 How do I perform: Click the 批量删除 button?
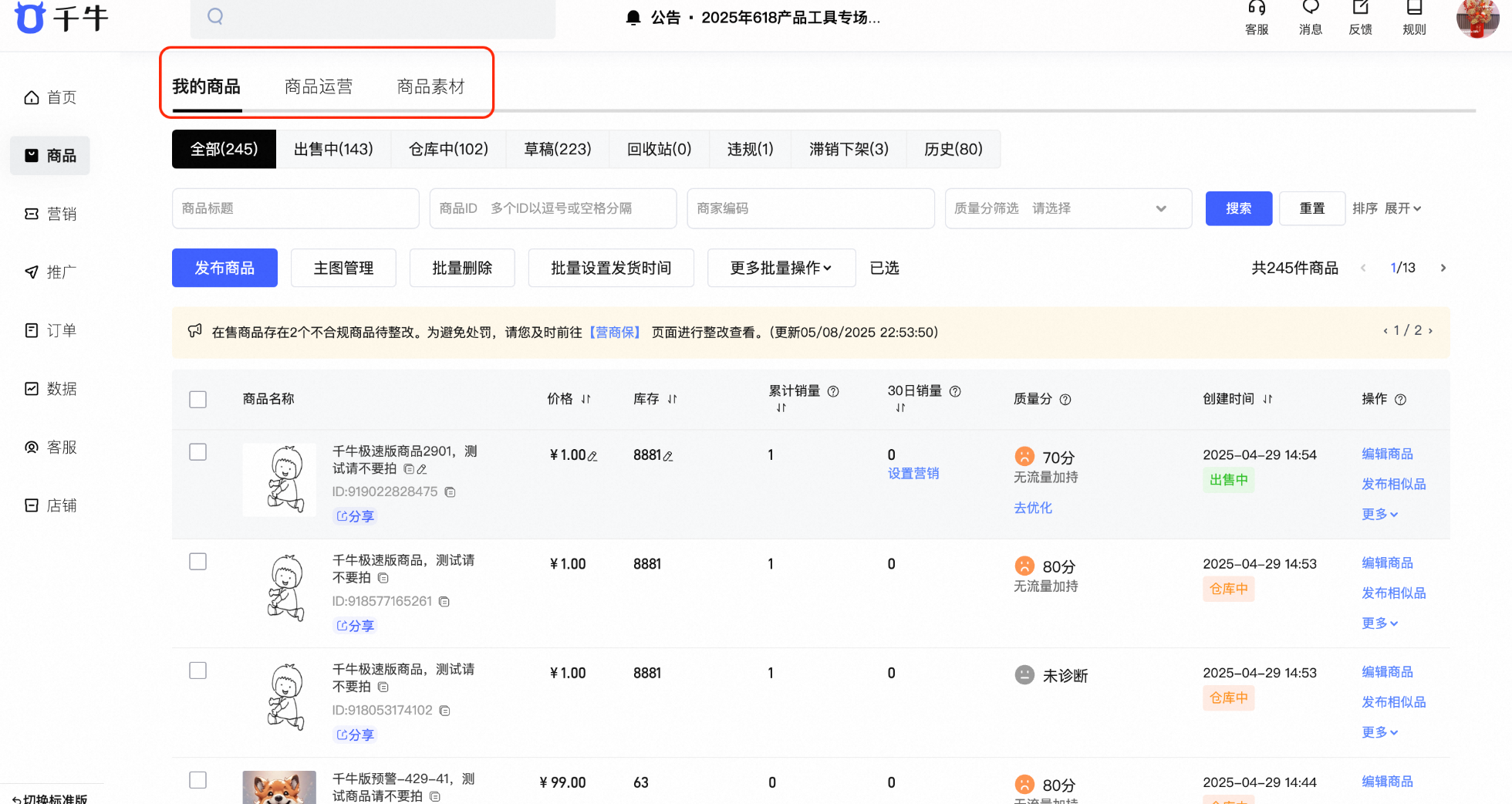462,268
